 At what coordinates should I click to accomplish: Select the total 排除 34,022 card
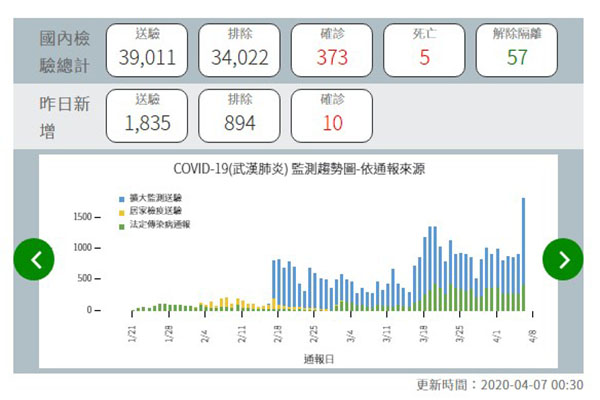tap(239, 48)
